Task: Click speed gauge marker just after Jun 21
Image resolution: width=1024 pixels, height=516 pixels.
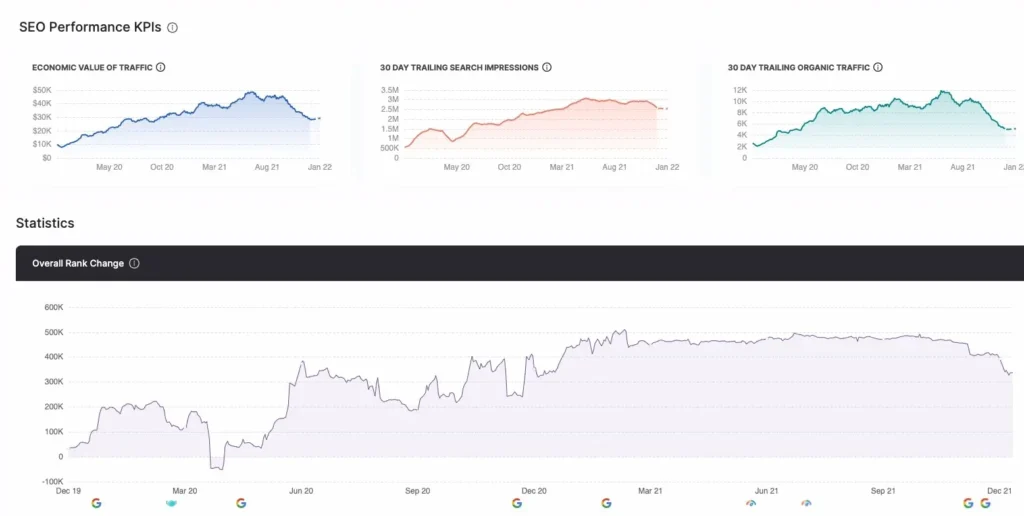Action: coord(806,503)
